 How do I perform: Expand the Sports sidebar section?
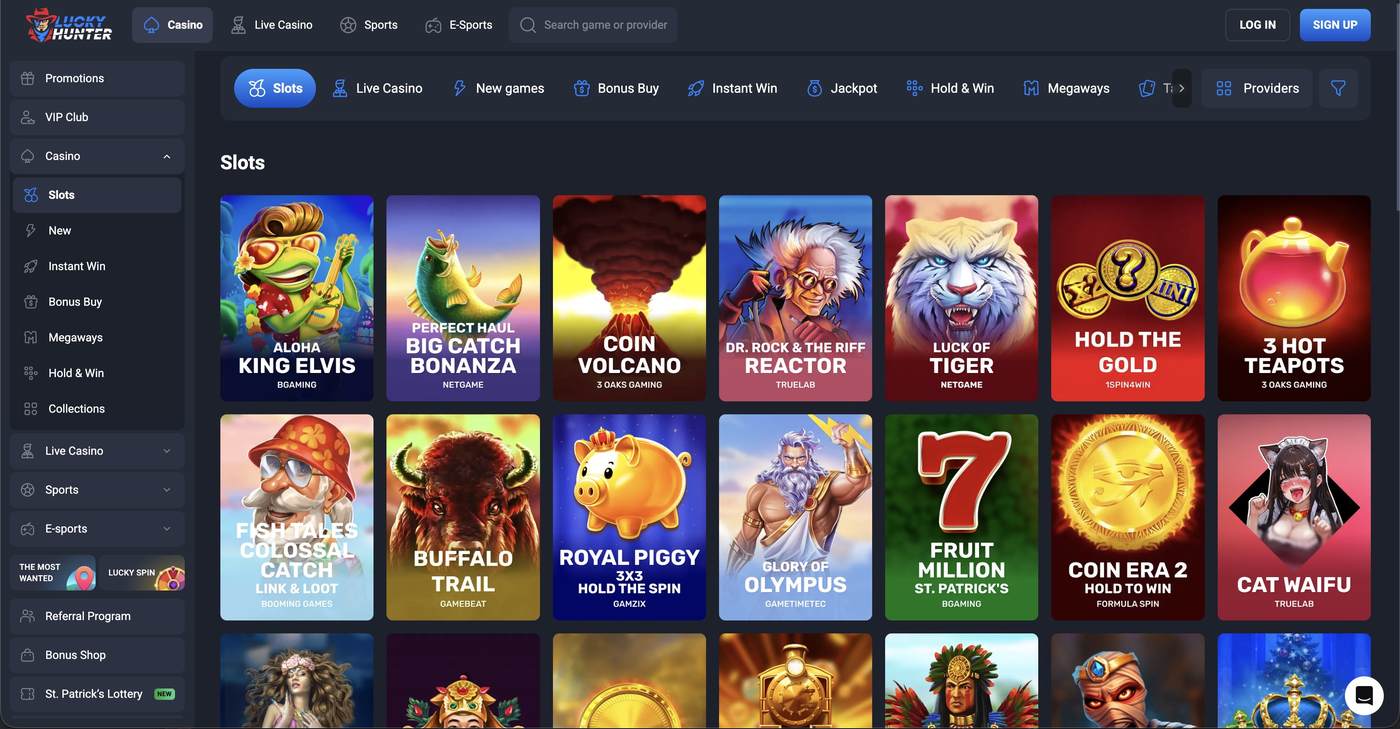point(167,490)
